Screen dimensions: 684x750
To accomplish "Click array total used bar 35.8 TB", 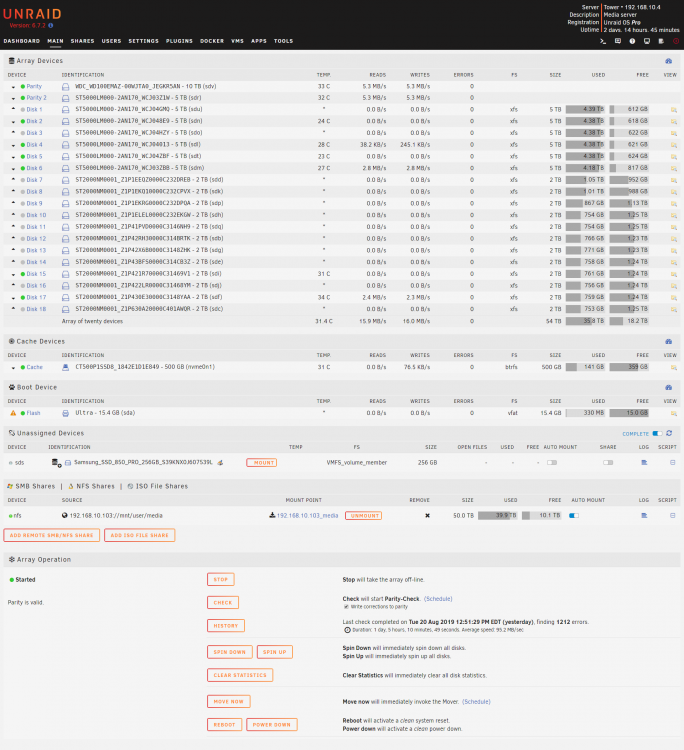I will pyautogui.click(x=585, y=321).
